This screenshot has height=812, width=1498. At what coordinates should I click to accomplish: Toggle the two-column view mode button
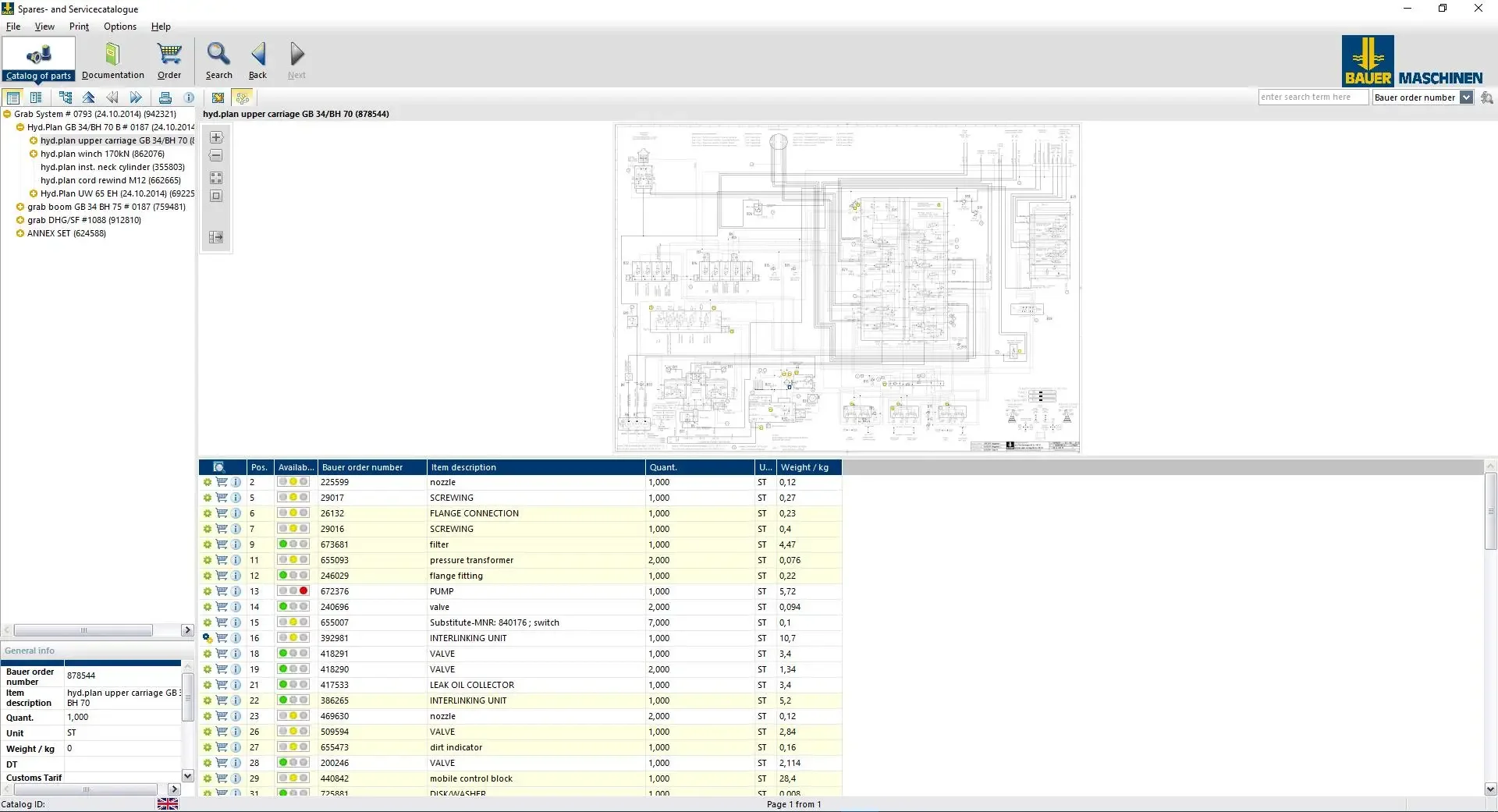(x=36, y=98)
